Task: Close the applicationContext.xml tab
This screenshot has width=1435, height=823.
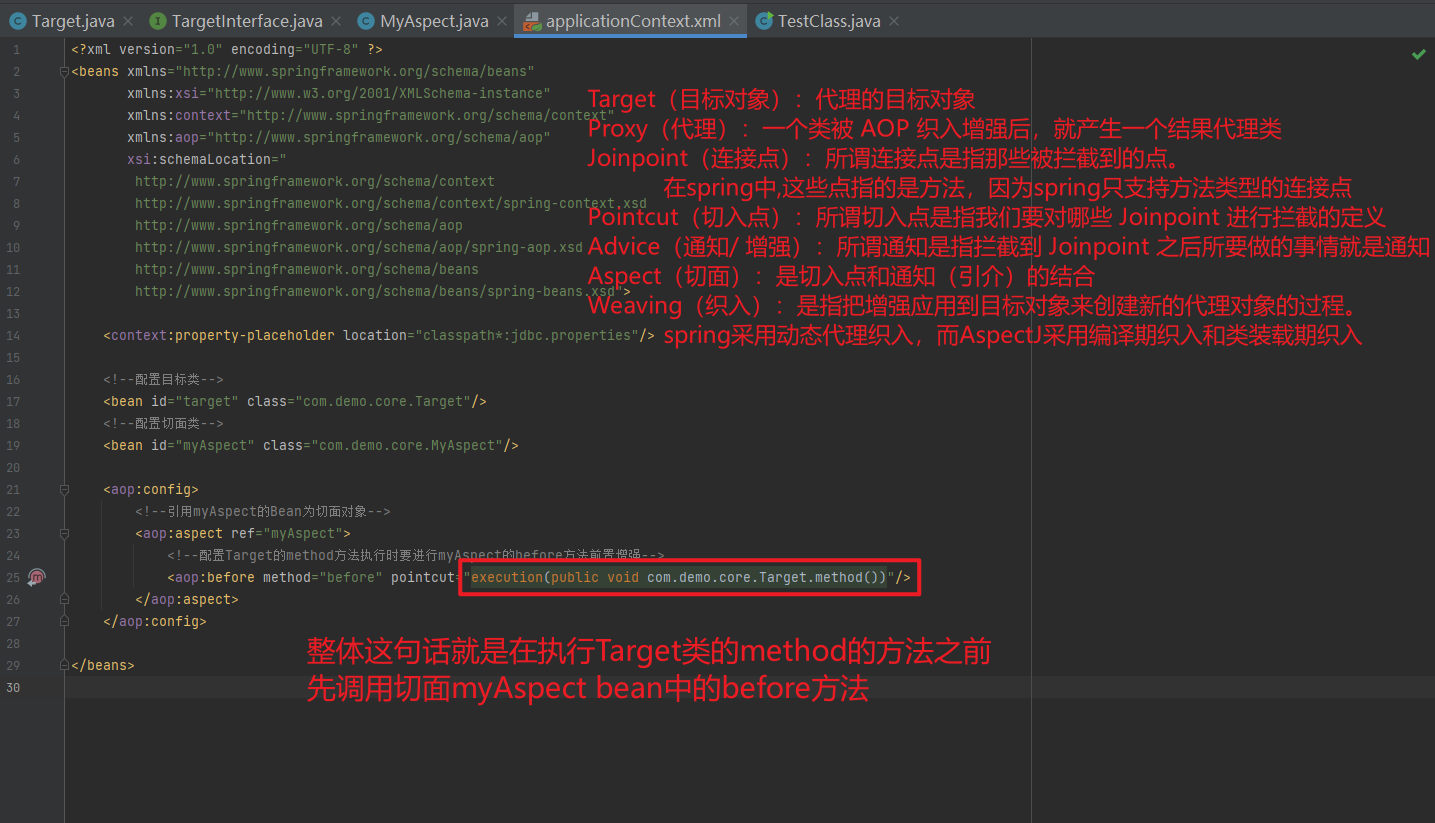Action: click(733, 21)
